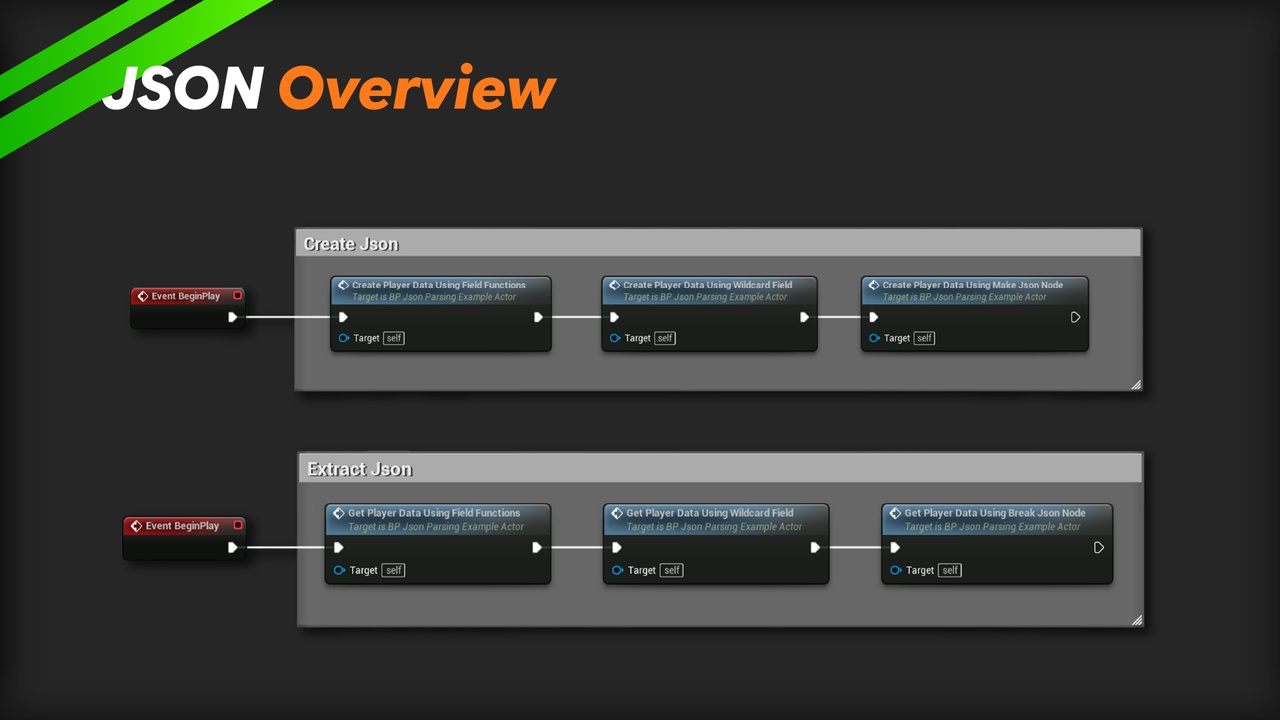Click the exec output pin of Get Player Data Using Field Functions
Image resolution: width=1280 pixels, height=720 pixels.
point(537,547)
